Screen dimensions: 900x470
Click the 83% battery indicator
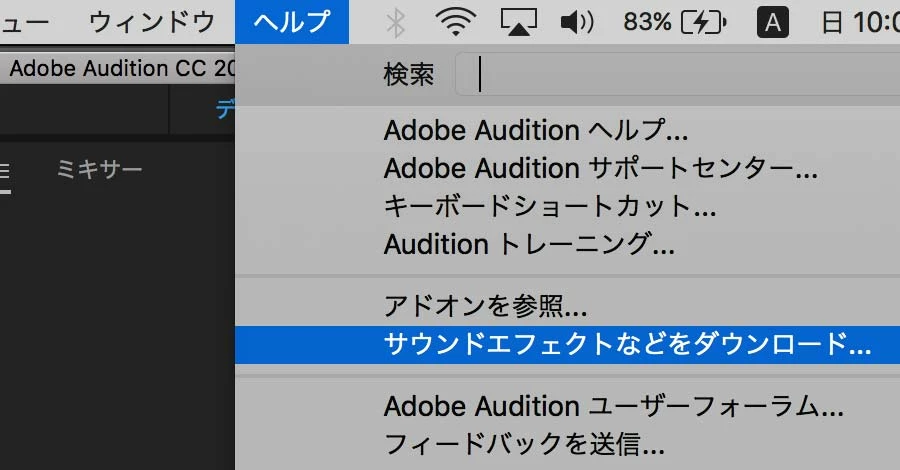click(675, 23)
